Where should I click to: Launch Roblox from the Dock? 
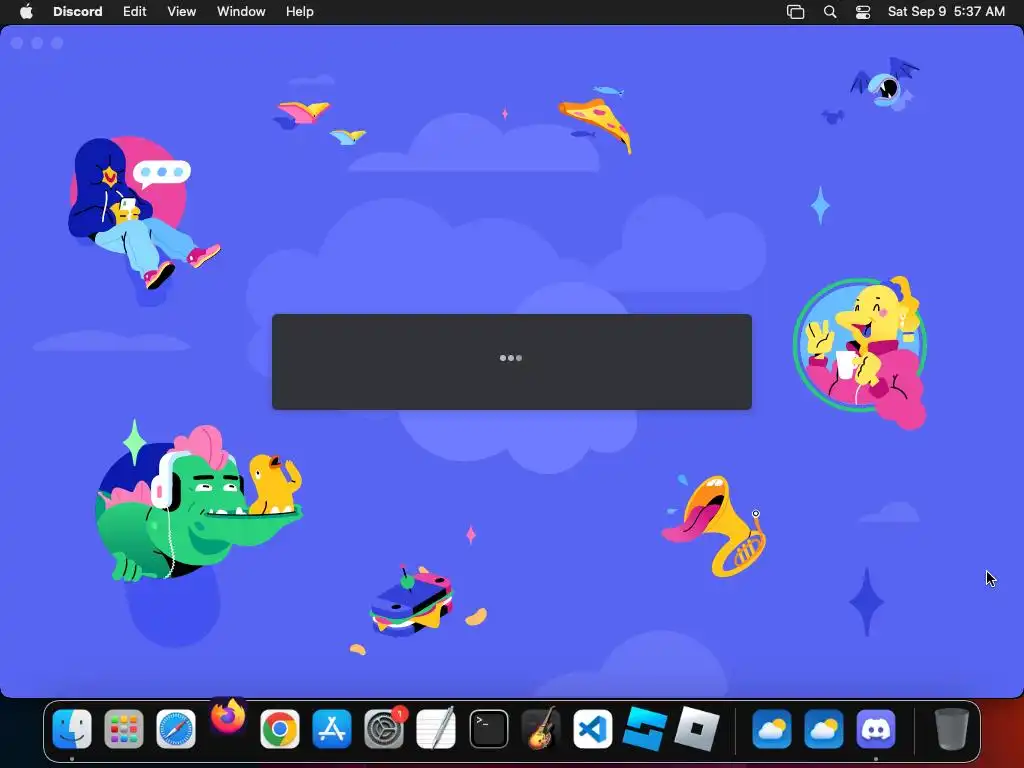click(x=696, y=729)
